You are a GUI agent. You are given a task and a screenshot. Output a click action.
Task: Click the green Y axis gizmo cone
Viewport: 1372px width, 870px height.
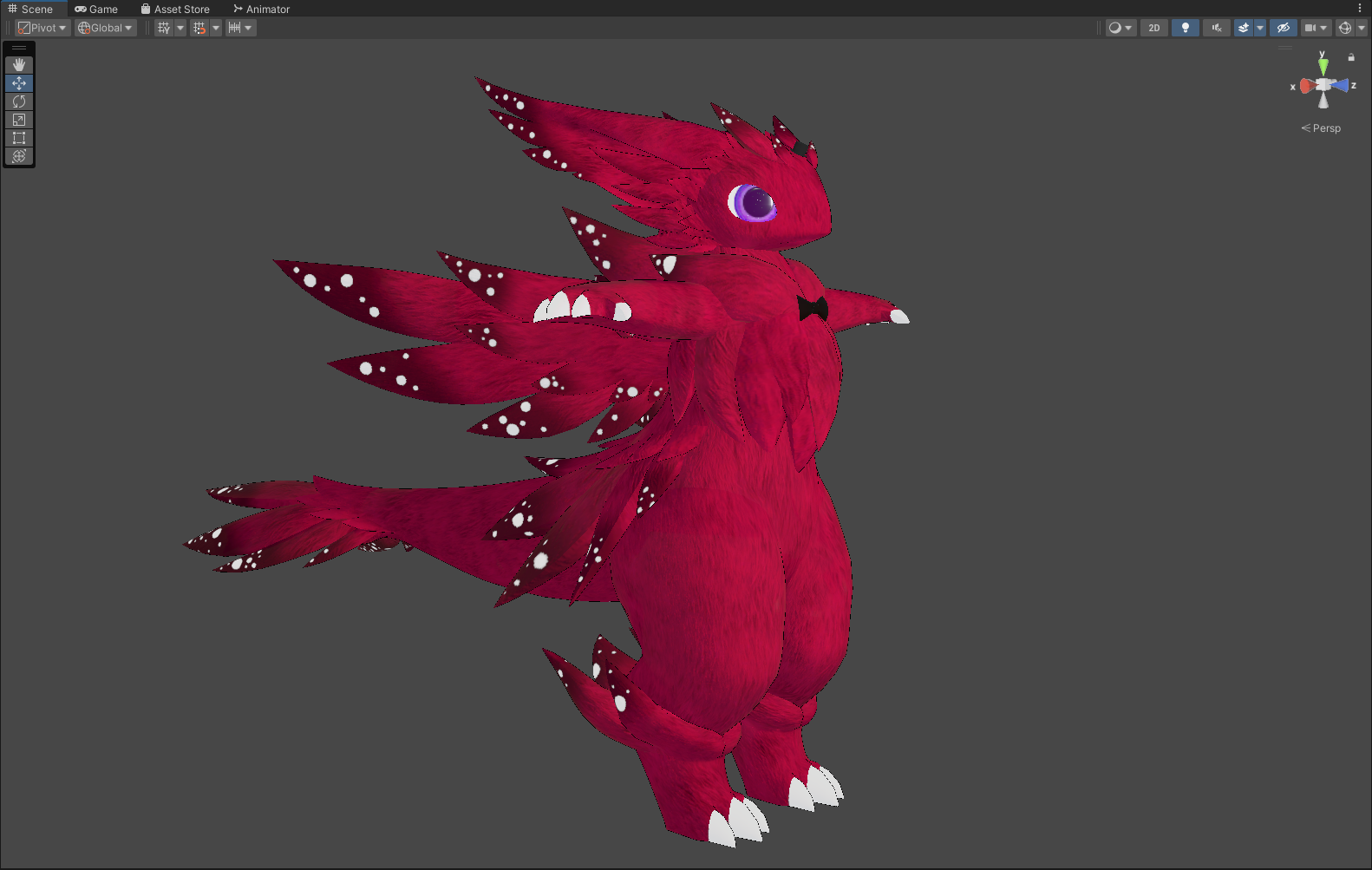click(1323, 65)
